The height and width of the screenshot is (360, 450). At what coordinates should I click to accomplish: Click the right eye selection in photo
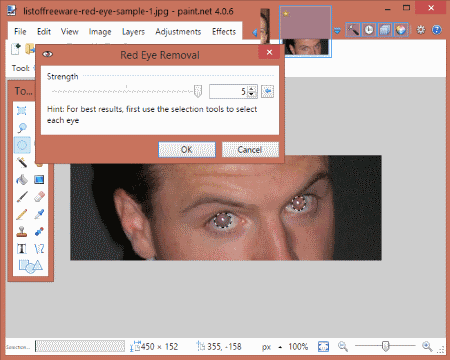coord(299,203)
